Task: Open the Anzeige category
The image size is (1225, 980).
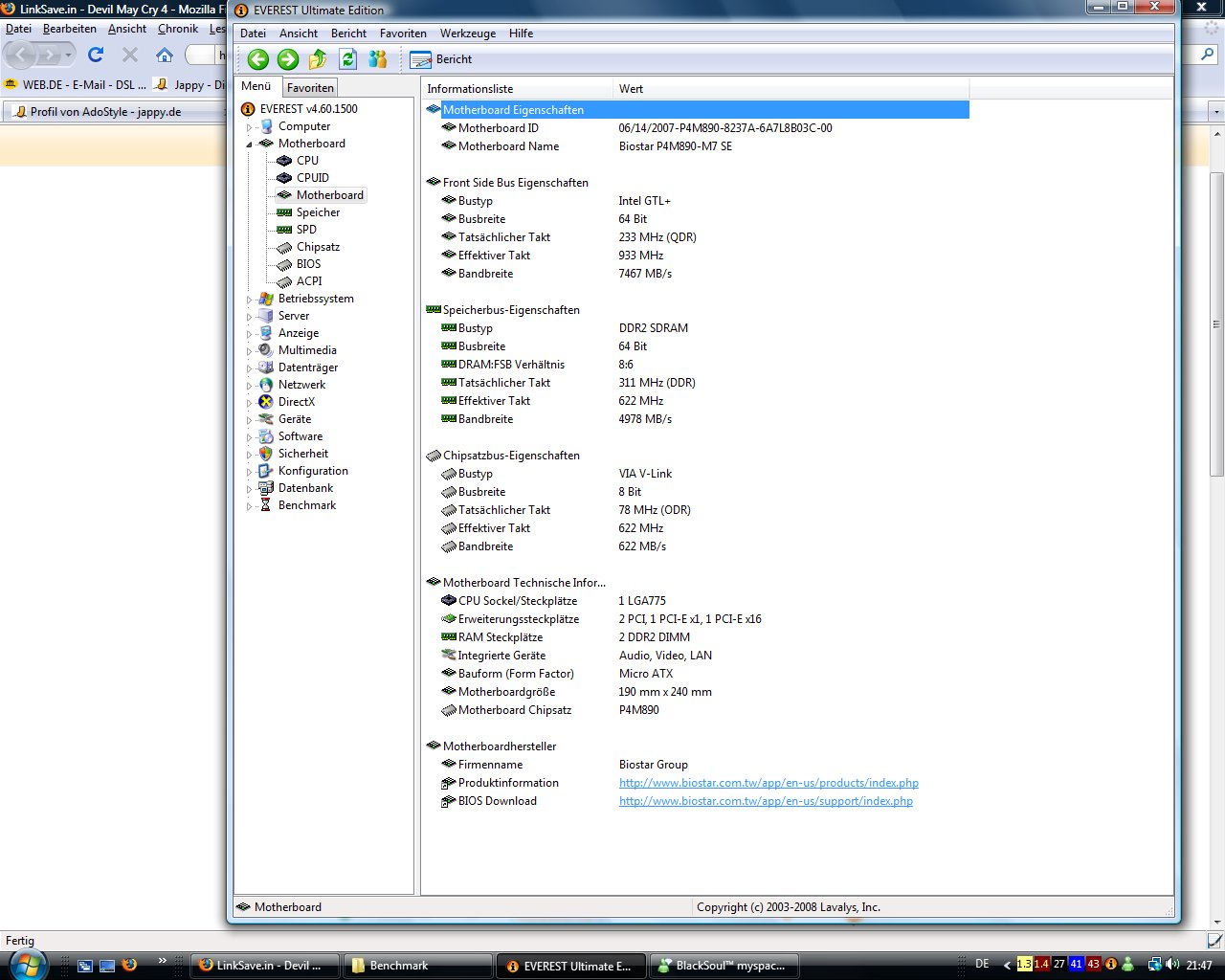Action: pos(299,333)
